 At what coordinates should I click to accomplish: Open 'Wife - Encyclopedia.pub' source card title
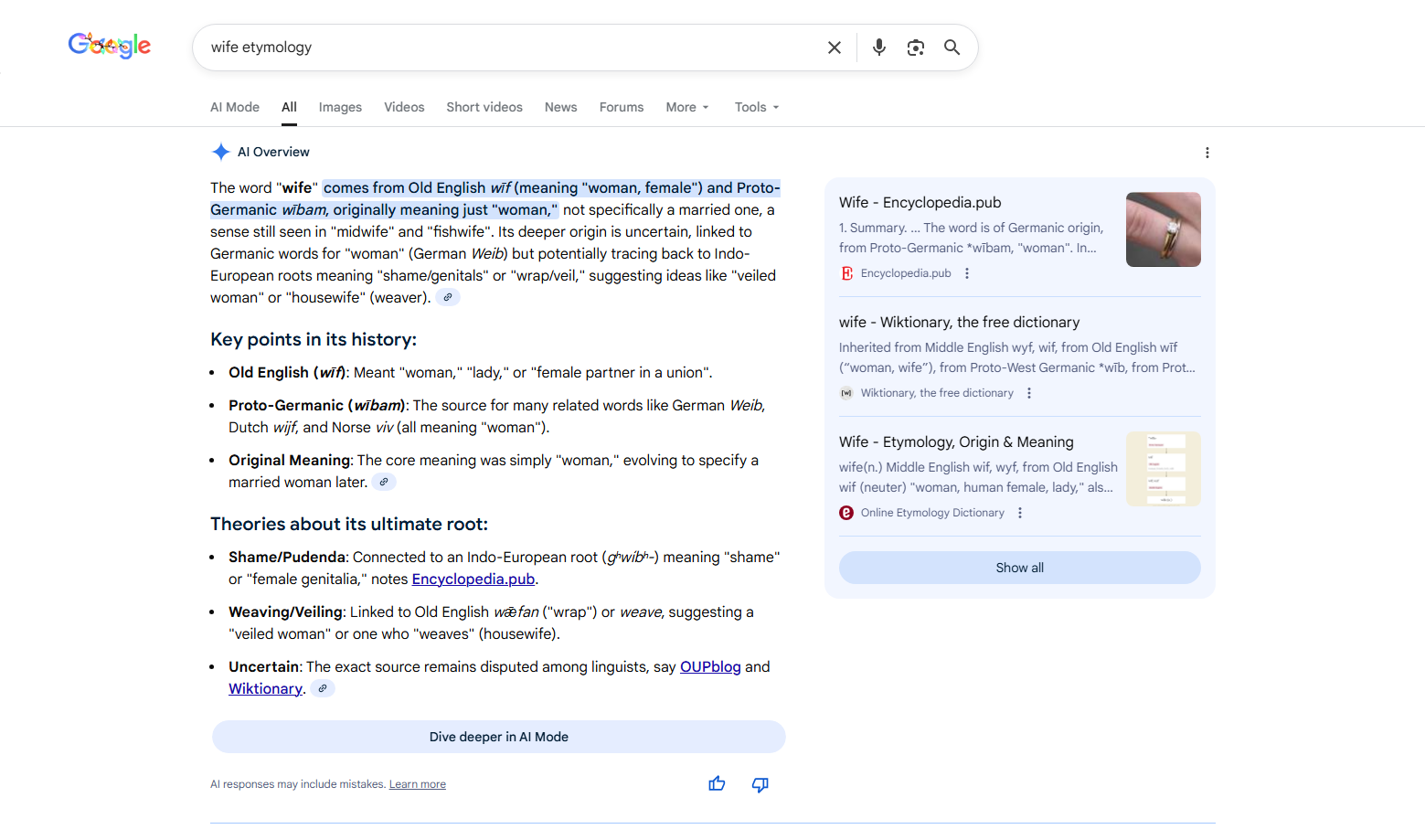(920, 203)
